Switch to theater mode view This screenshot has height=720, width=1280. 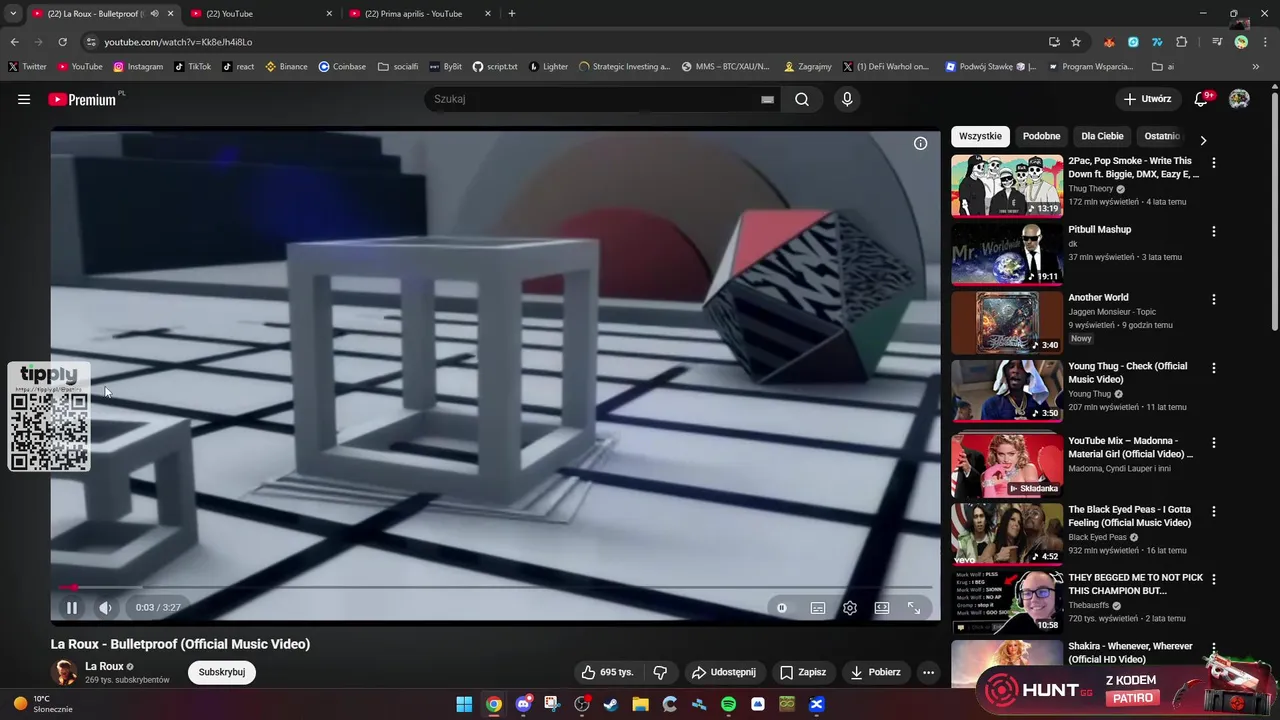(x=882, y=607)
